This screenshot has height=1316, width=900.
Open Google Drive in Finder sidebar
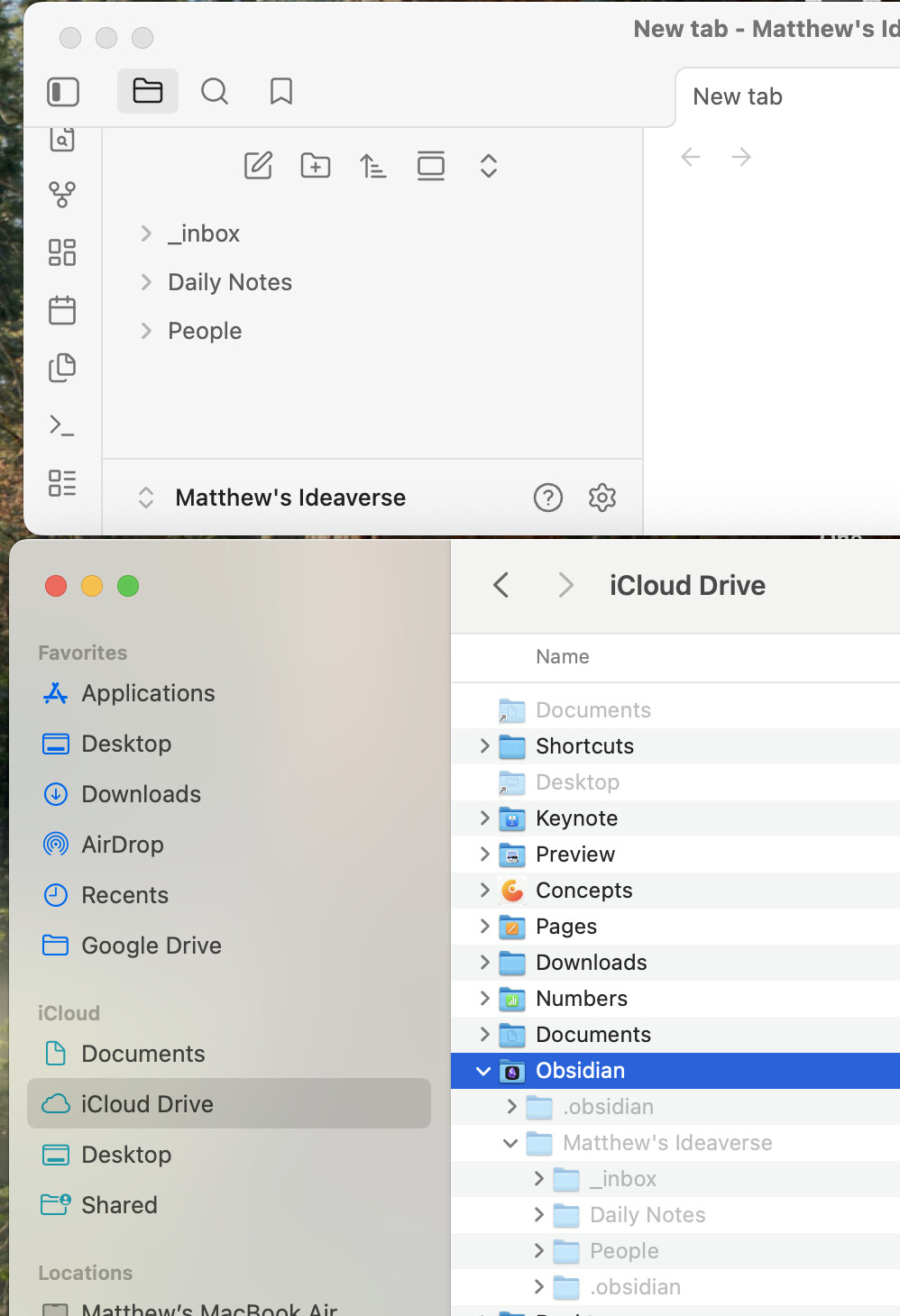pos(151,946)
